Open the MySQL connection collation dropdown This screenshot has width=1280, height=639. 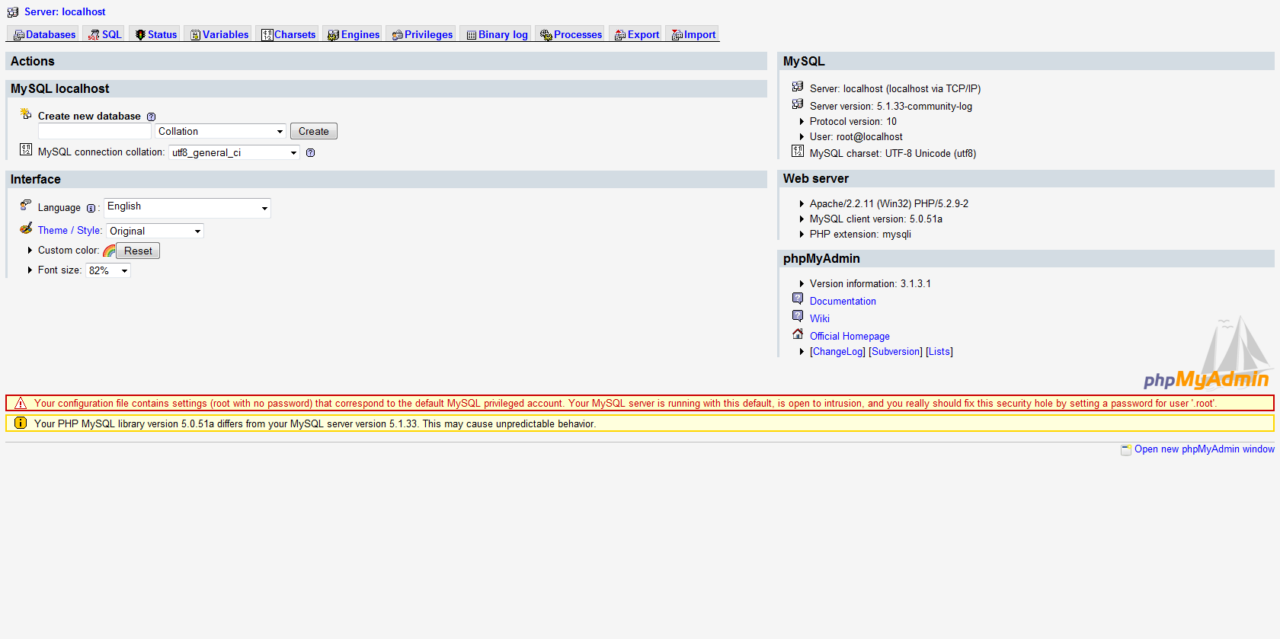click(234, 153)
